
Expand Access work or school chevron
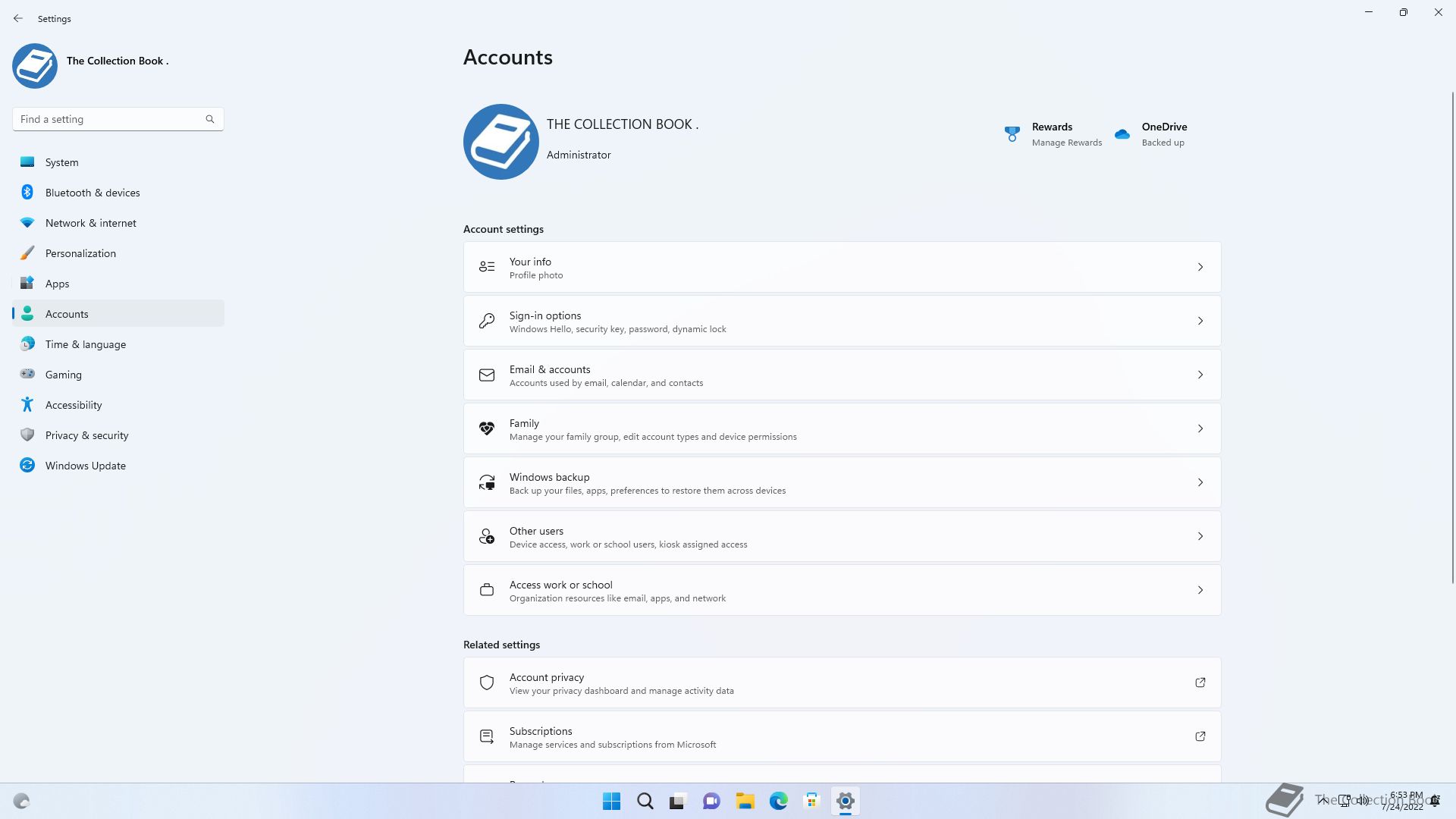tap(1200, 590)
